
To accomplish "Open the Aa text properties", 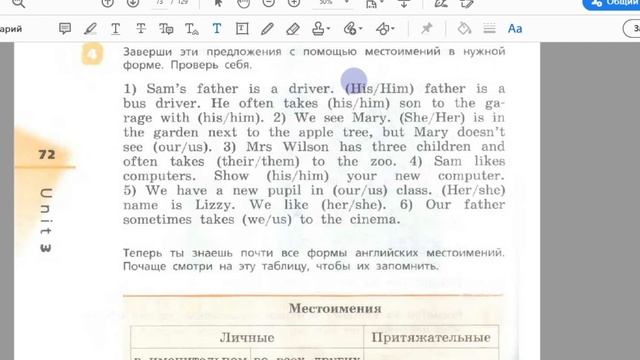I will click(x=515, y=29).
